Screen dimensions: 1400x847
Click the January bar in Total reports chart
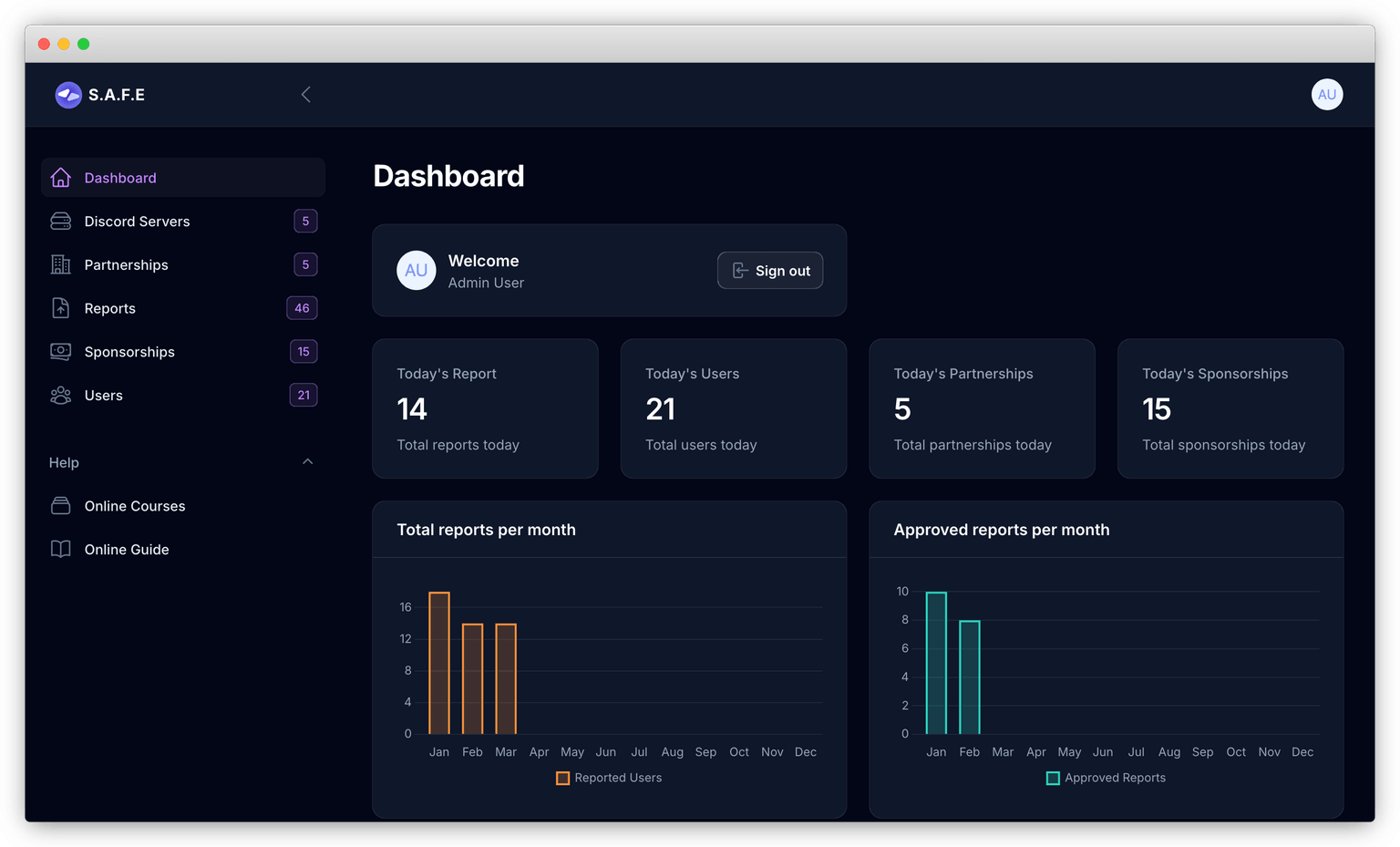tap(439, 663)
